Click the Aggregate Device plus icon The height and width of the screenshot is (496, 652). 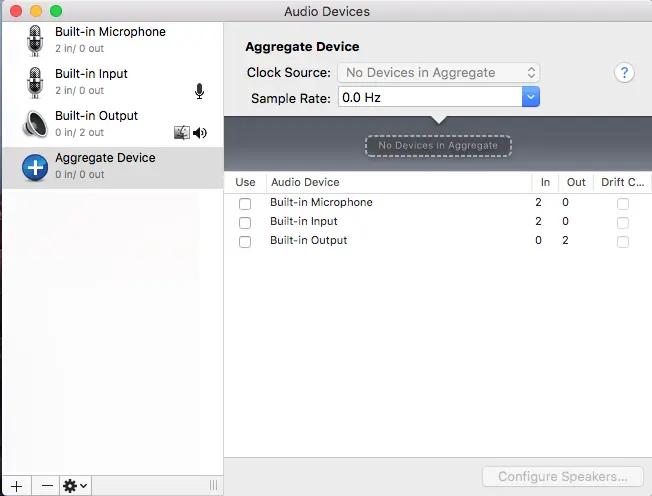tap(35, 167)
